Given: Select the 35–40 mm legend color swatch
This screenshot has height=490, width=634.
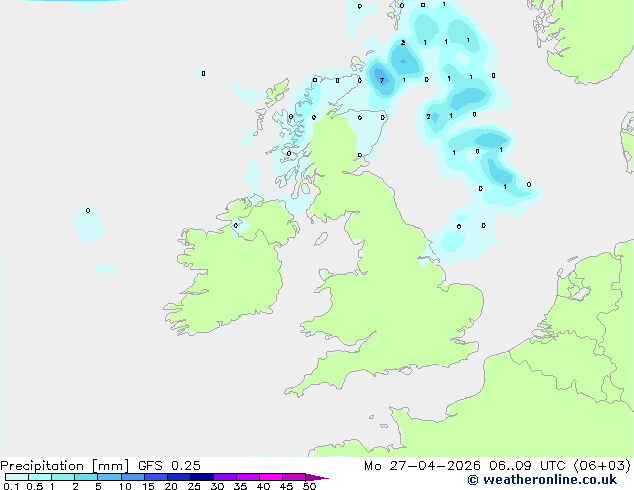Looking at the screenshot, I should pos(248,477).
